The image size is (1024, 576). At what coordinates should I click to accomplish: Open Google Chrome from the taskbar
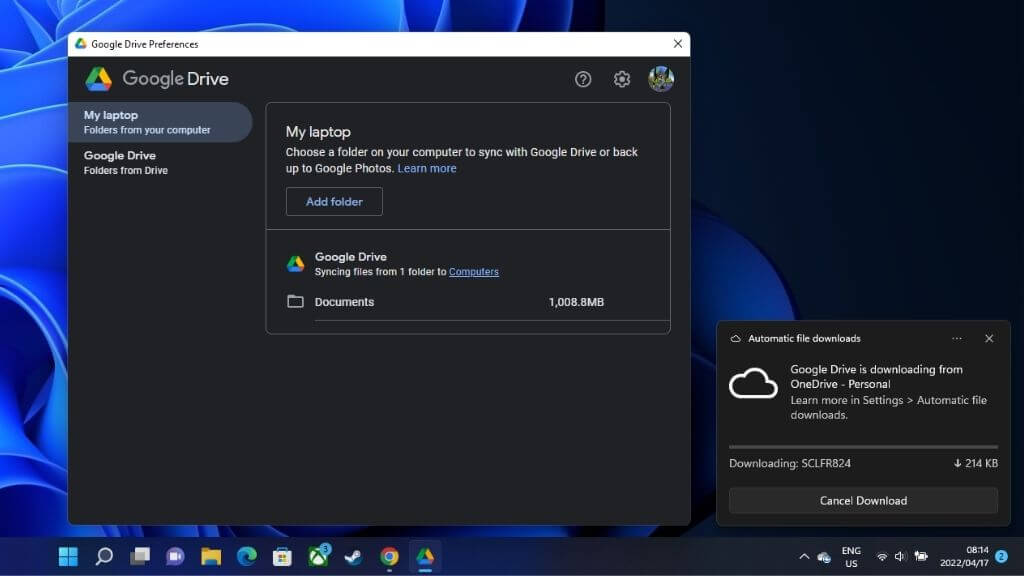[x=390, y=556]
